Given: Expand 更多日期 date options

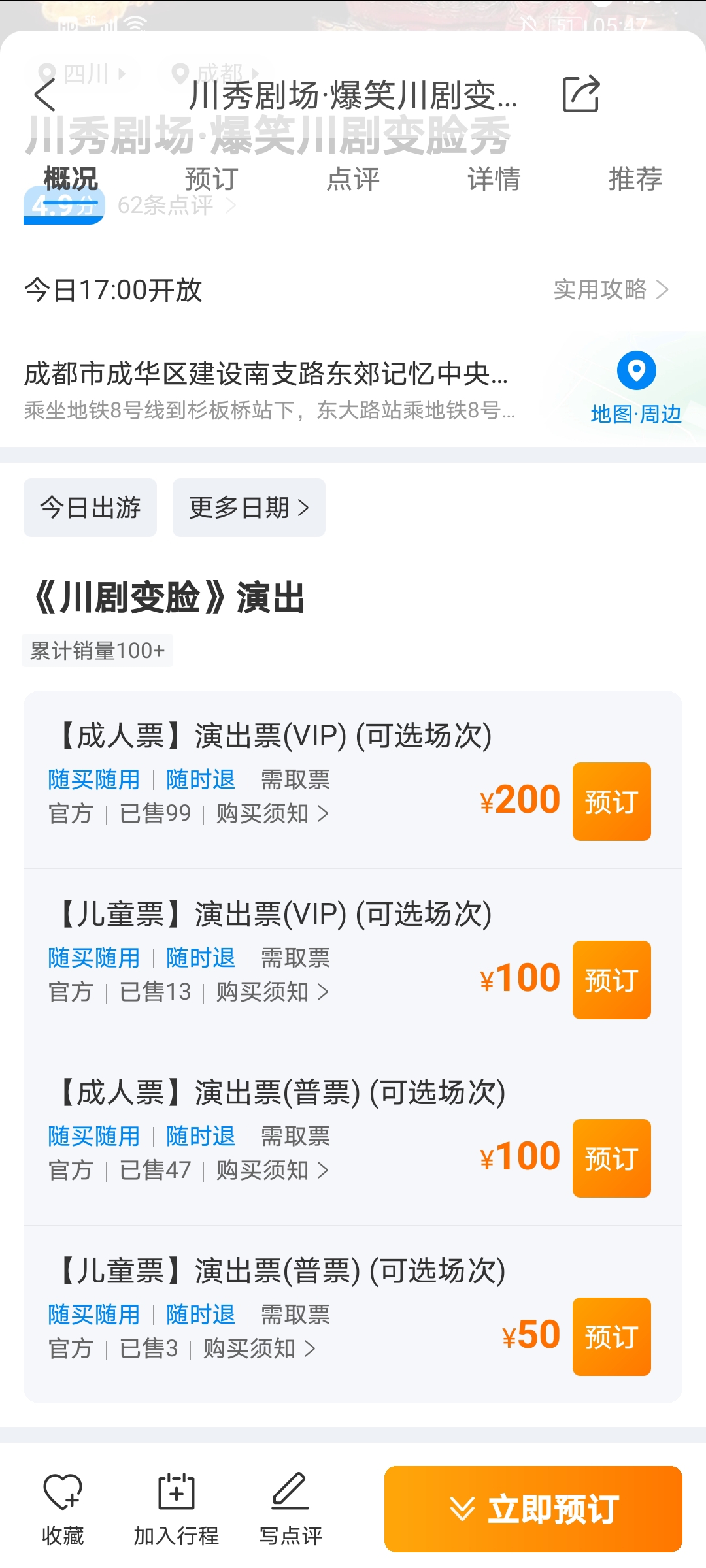Looking at the screenshot, I should 248,508.
